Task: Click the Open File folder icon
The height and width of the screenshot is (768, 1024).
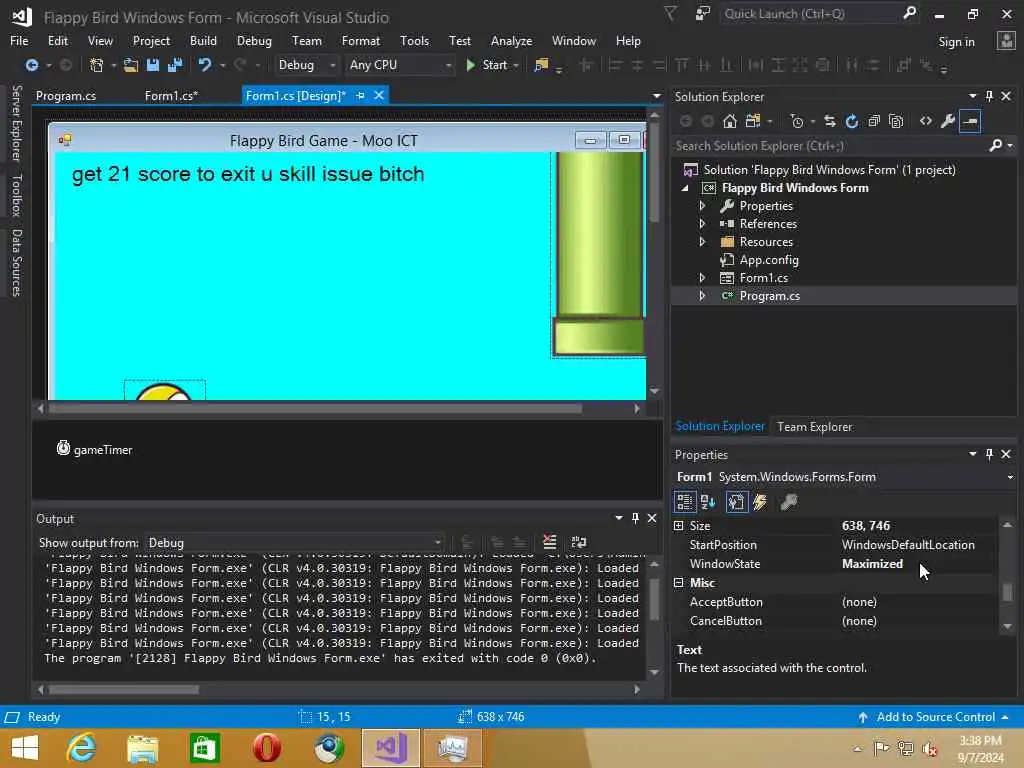Action: click(131, 65)
